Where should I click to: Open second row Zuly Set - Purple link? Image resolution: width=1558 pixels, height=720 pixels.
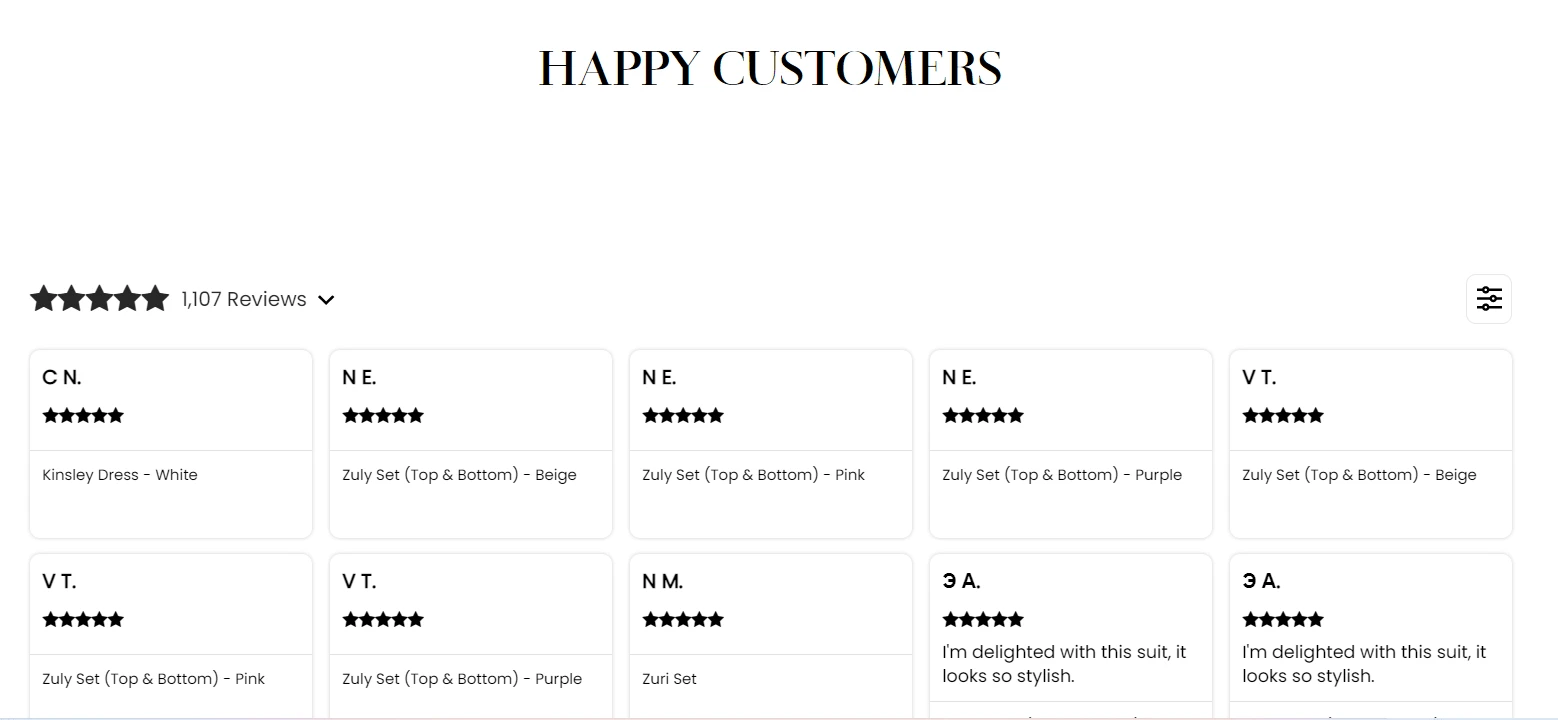tap(461, 679)
